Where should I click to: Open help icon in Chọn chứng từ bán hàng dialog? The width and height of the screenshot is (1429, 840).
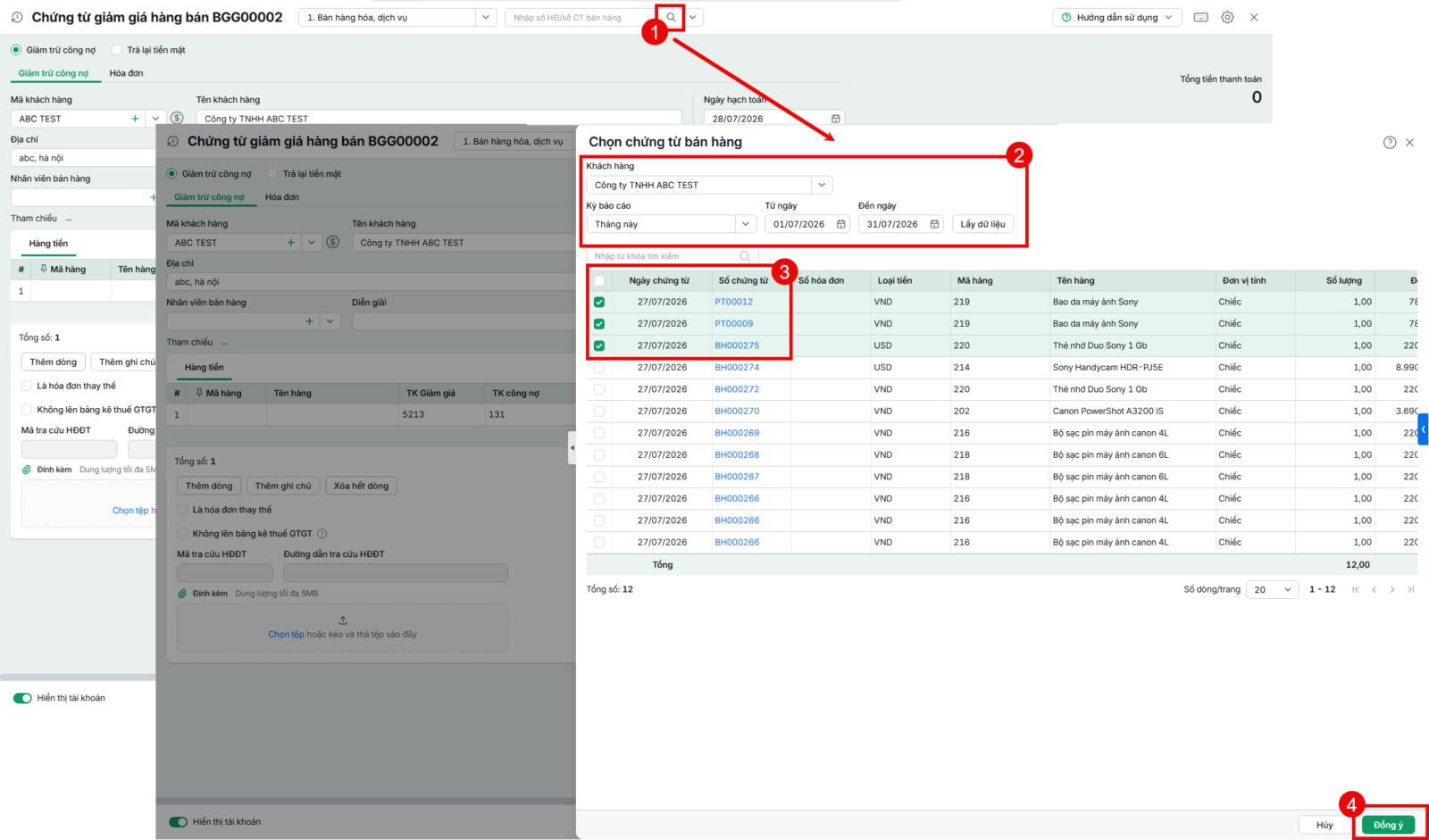tap(1390, 143)
